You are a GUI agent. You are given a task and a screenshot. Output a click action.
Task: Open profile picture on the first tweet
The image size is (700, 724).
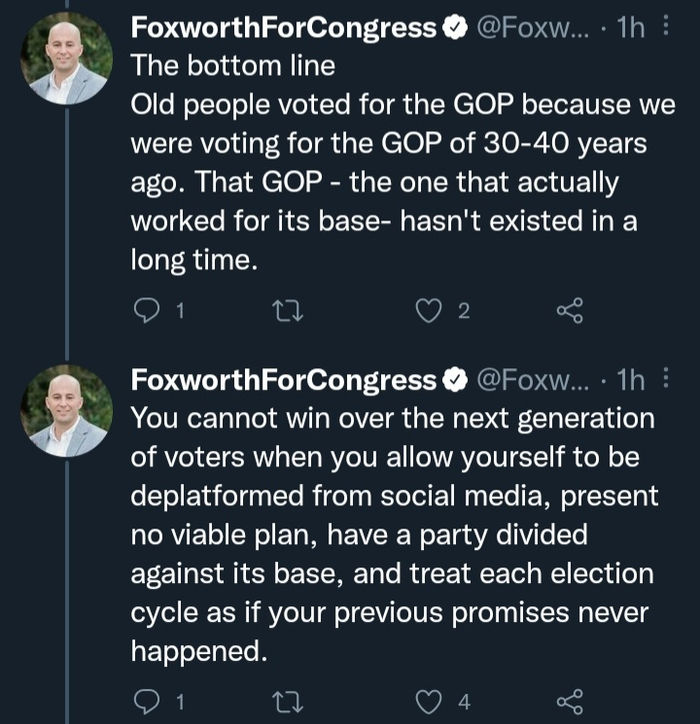[67, 58]
